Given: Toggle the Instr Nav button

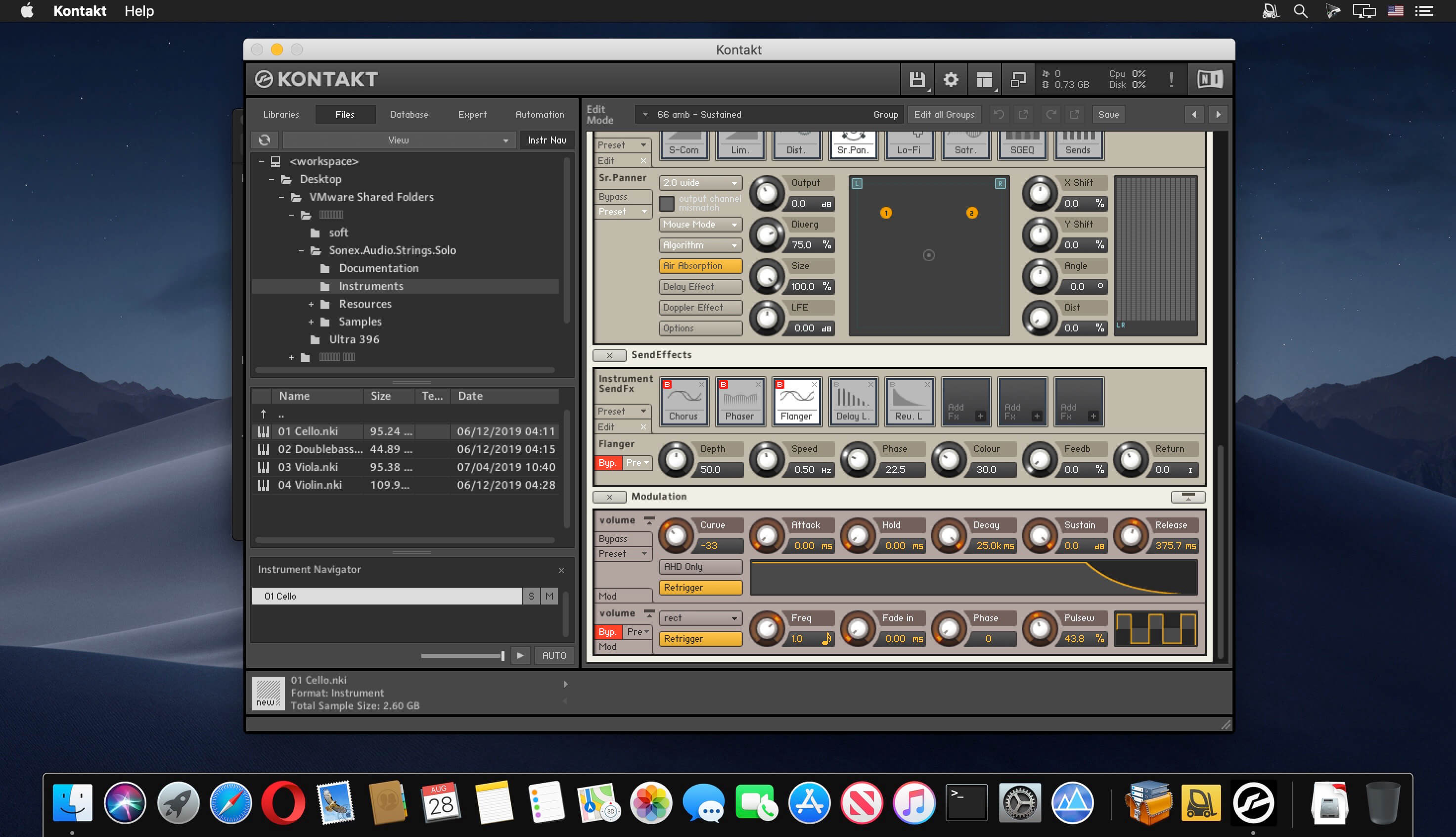Looking at the screenshot, I should 547,139.
